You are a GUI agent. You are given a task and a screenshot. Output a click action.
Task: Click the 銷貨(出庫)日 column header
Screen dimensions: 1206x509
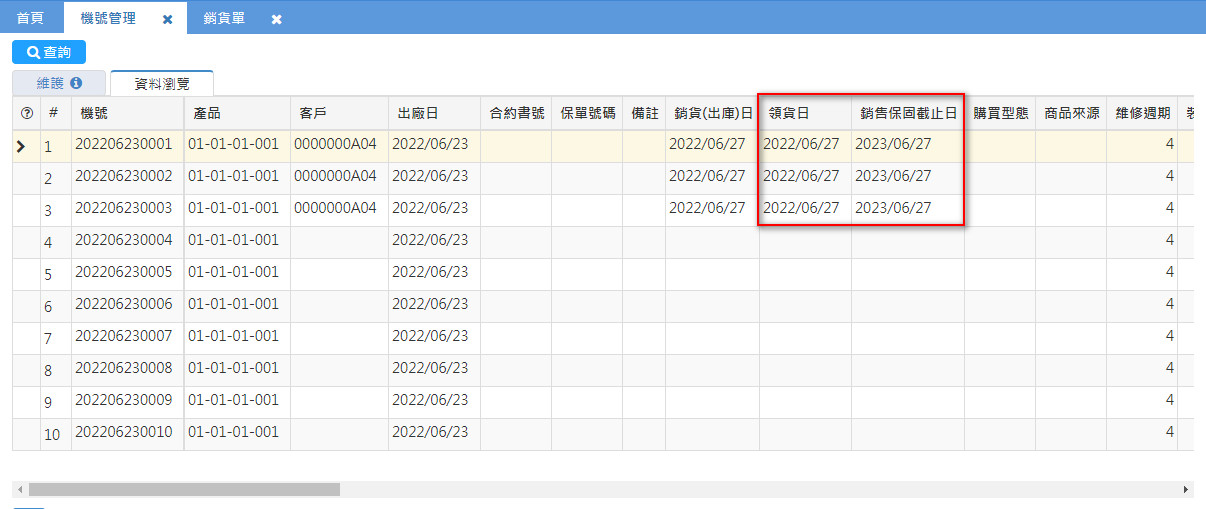(712, 114)
